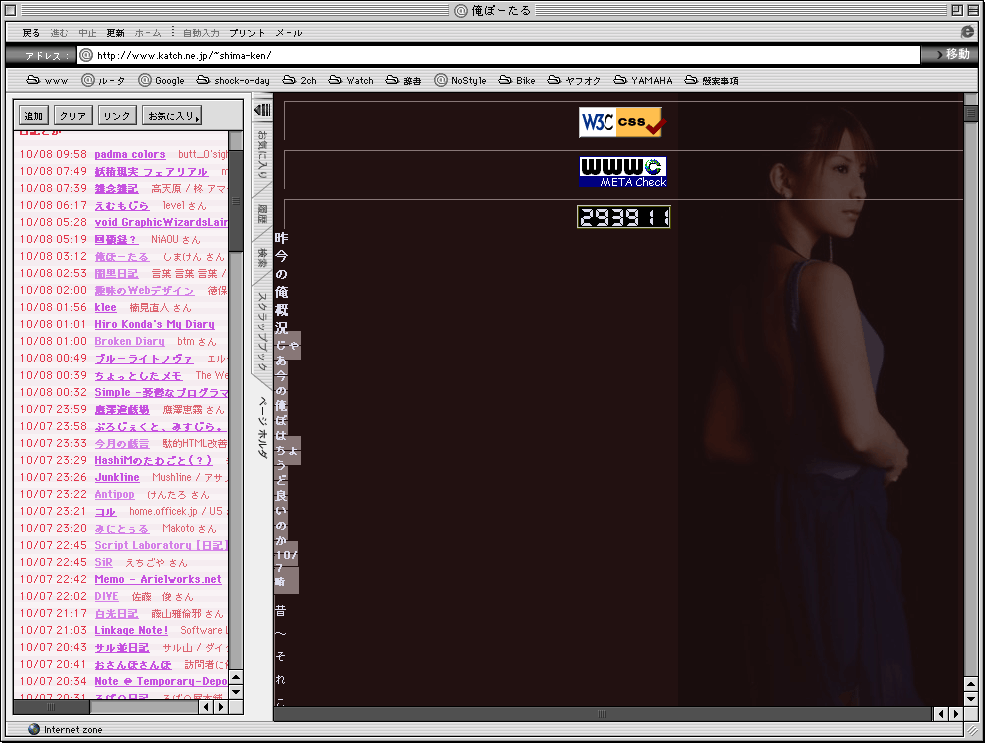
Task: Open the 'padma colors' link
Action: [130, 155]
